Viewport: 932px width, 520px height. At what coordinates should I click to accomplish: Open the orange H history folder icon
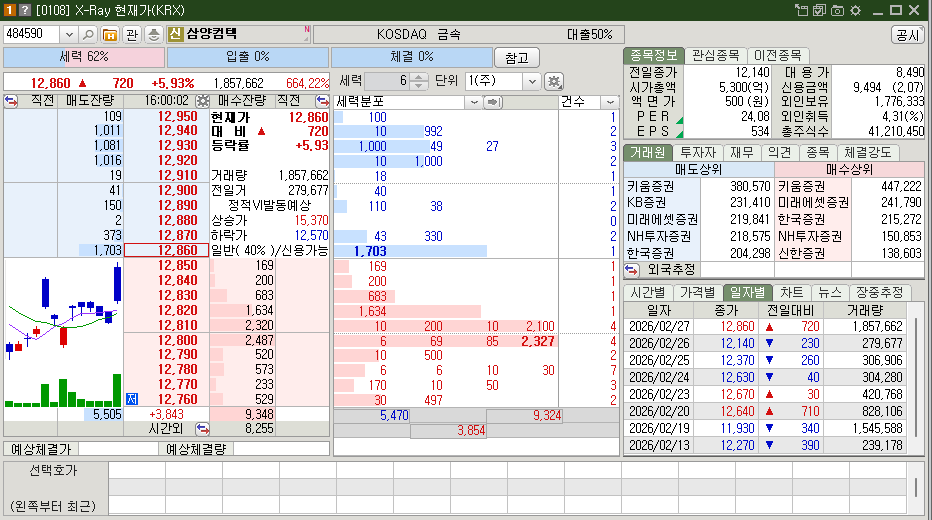110,34
